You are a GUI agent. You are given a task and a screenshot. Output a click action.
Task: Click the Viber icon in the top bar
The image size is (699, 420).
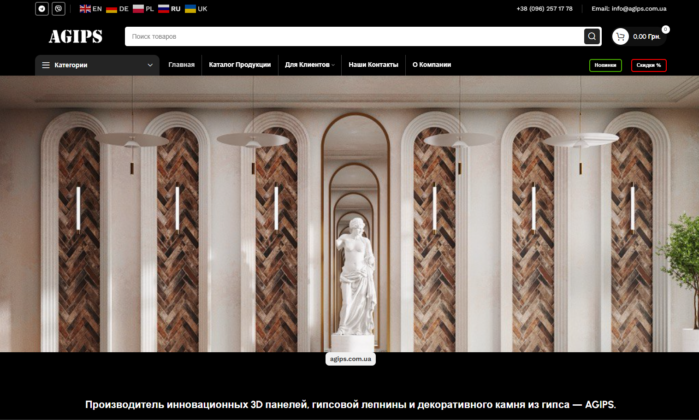59,9
